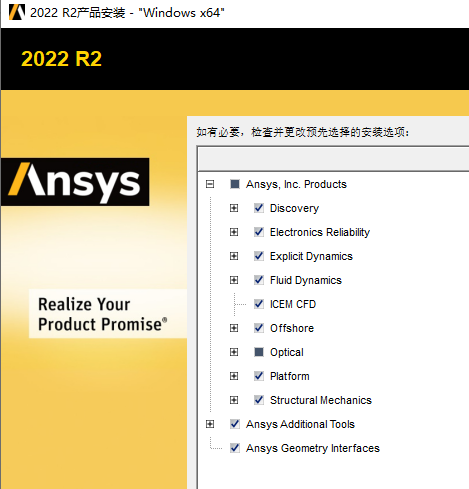
Task: Expand the Discovery node
Action: click(x=234, y=208)
